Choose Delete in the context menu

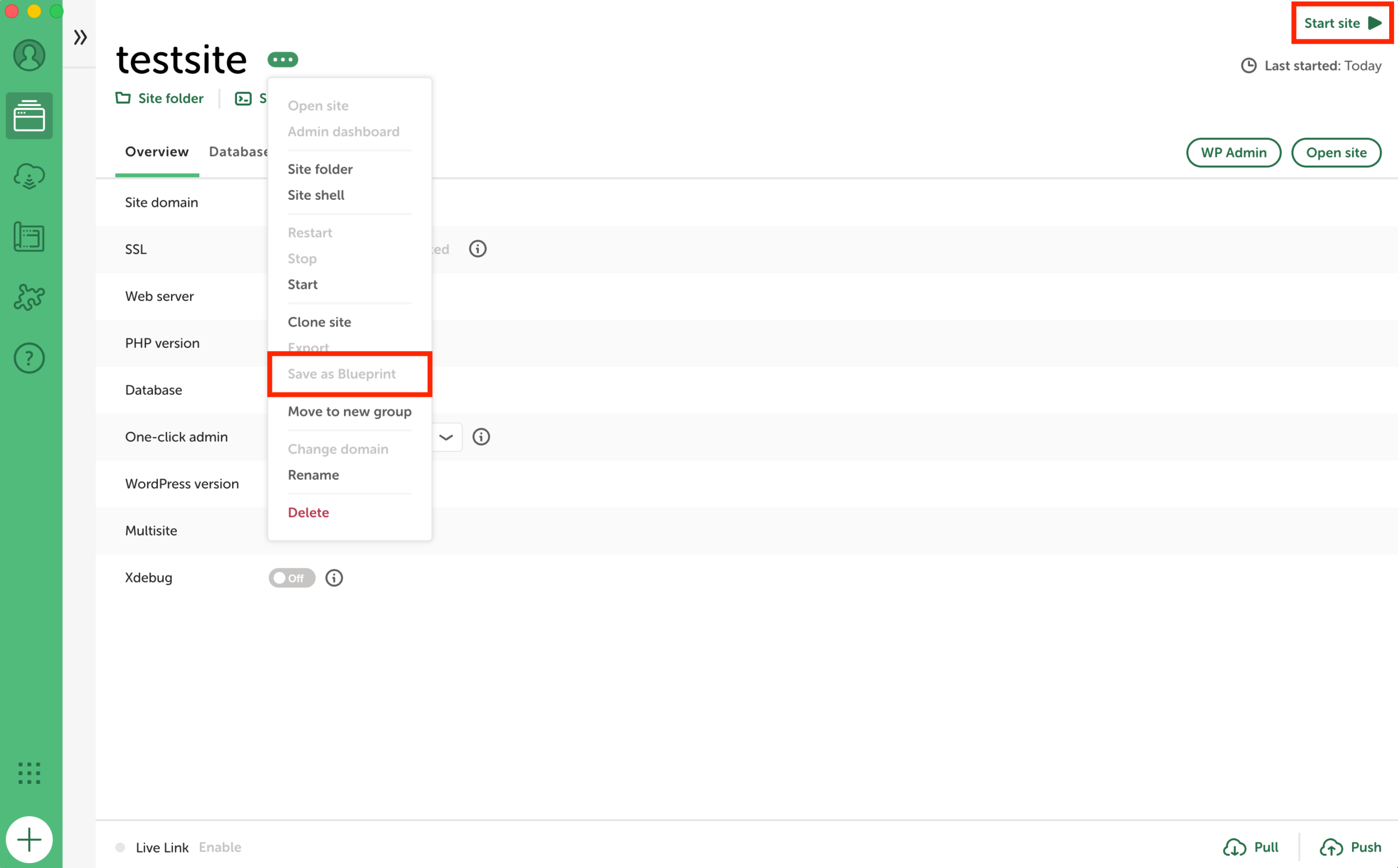[309, 513]
